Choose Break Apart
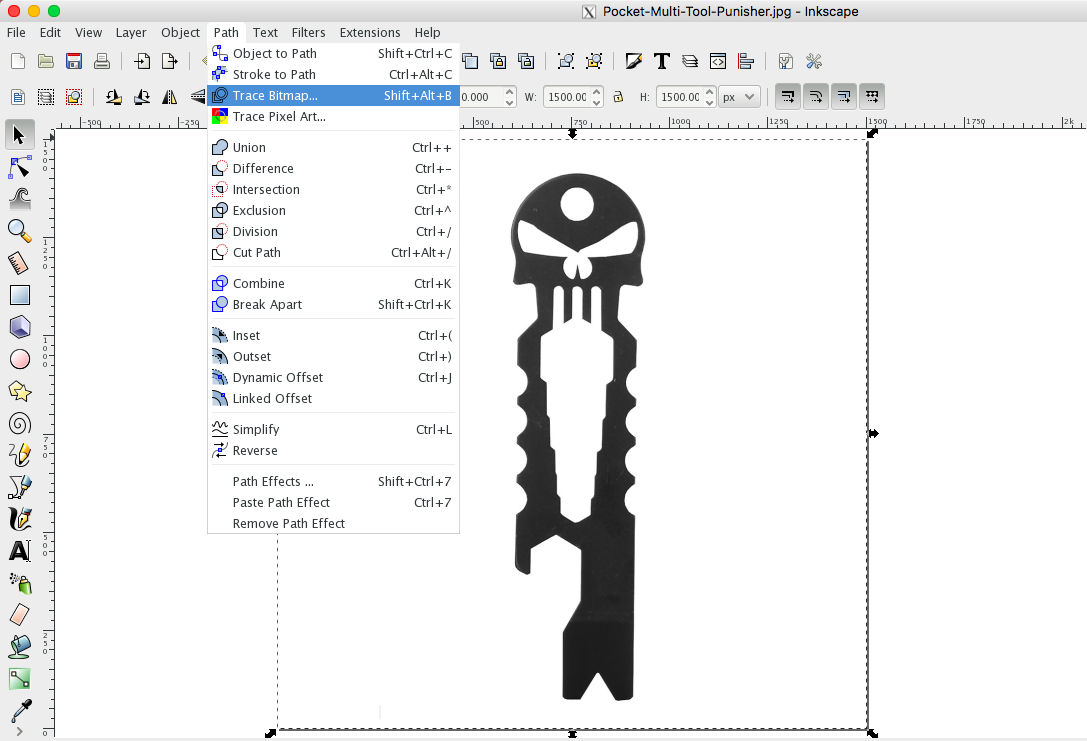Image resolution: width=1087 pixels, height=741 pixels. 333,304
